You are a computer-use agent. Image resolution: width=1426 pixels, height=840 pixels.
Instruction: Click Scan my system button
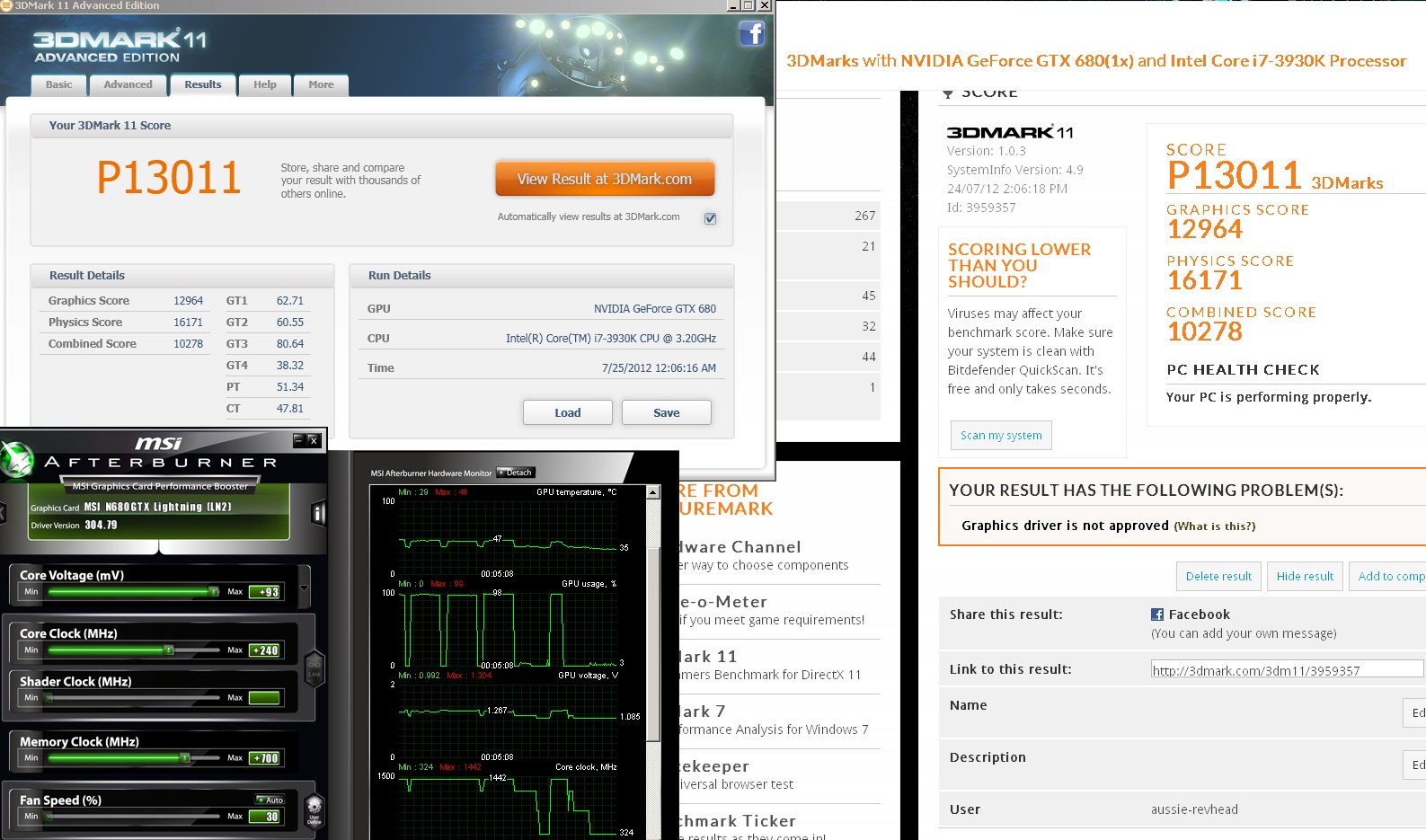1001,435
